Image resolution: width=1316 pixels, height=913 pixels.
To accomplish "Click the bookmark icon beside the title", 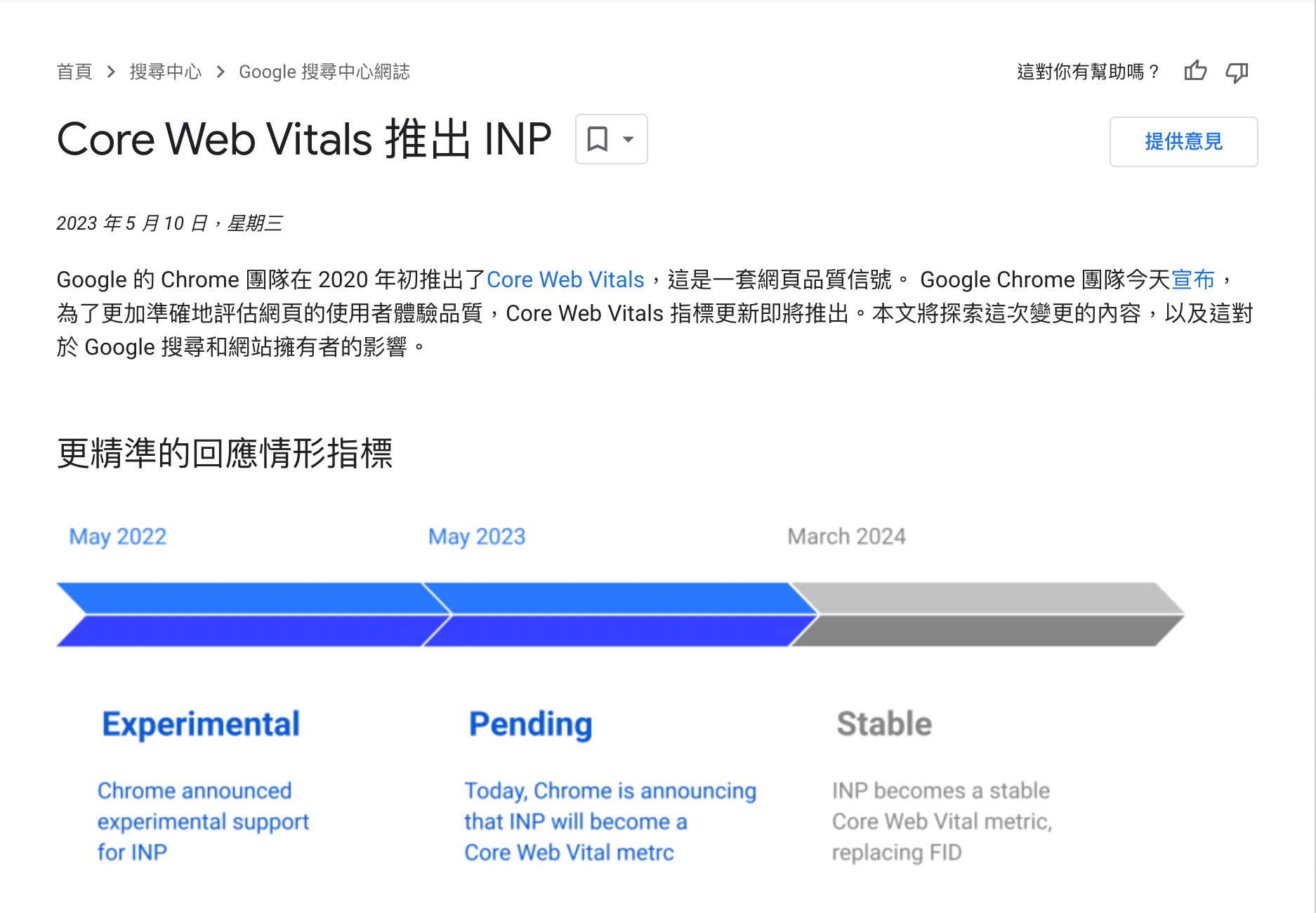I will click(x=597, y=139).
